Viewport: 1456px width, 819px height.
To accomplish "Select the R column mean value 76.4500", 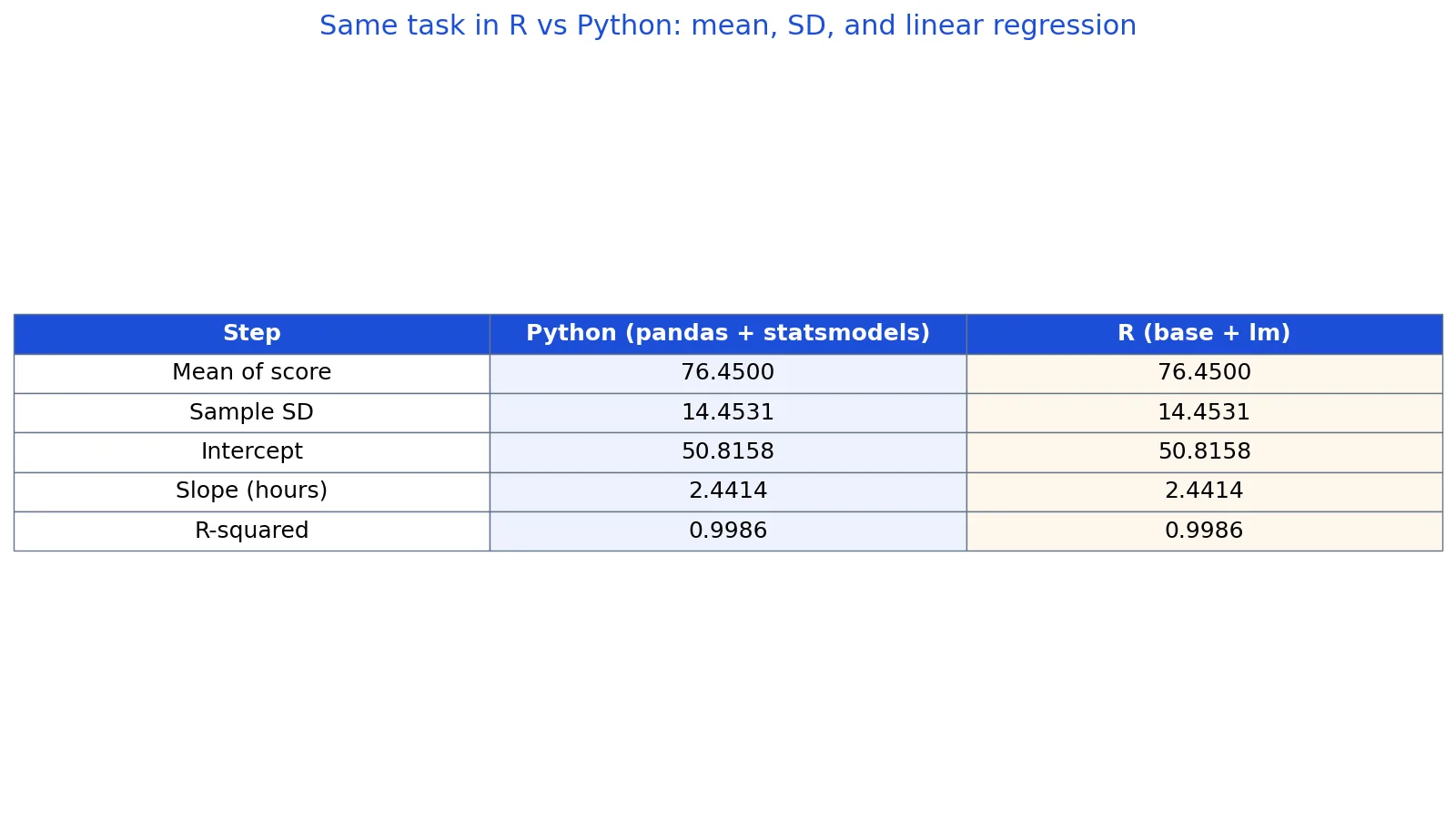I will pyautogui.click(x=1204, y=373).
